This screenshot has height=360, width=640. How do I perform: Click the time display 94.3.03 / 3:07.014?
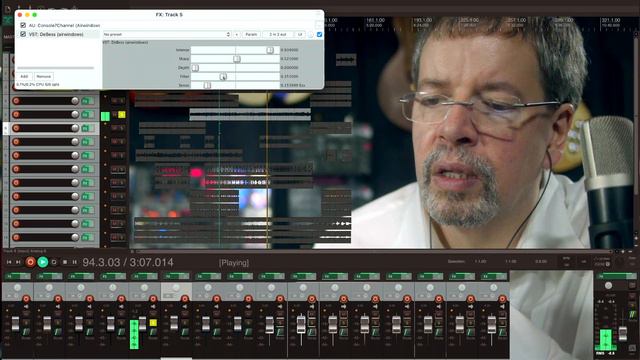click(x=128, y=262)
